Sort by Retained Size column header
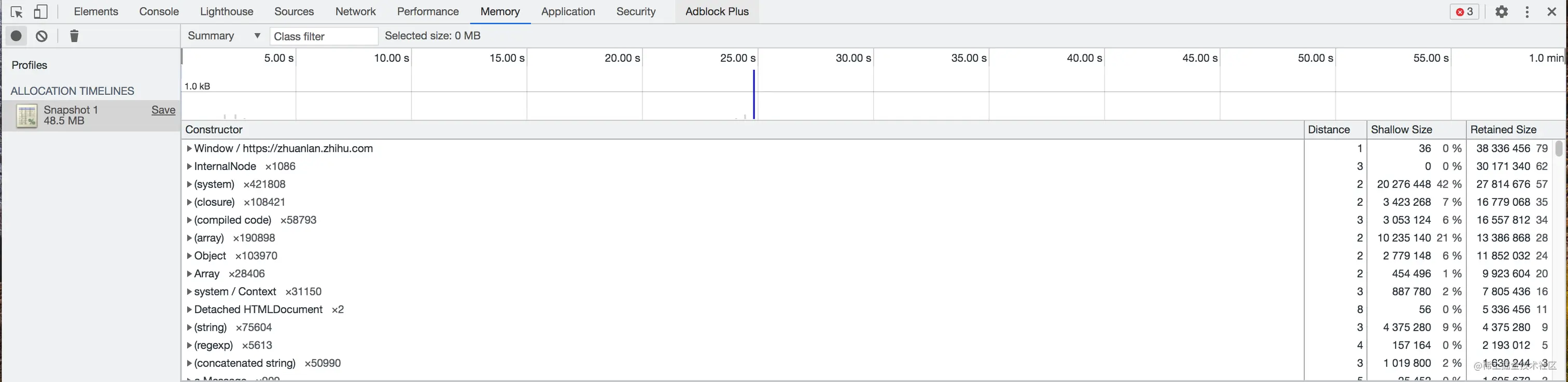 pyautogui.click(x=1503, y=130)
